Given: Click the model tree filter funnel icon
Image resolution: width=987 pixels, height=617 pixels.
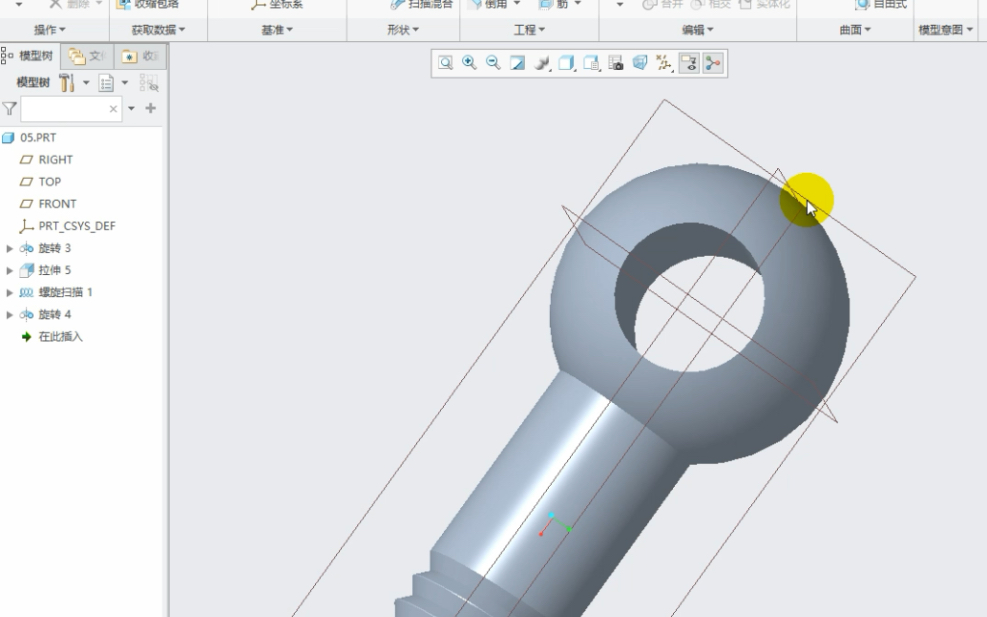Looking at the screenshot, I should (x=10, y=107).
